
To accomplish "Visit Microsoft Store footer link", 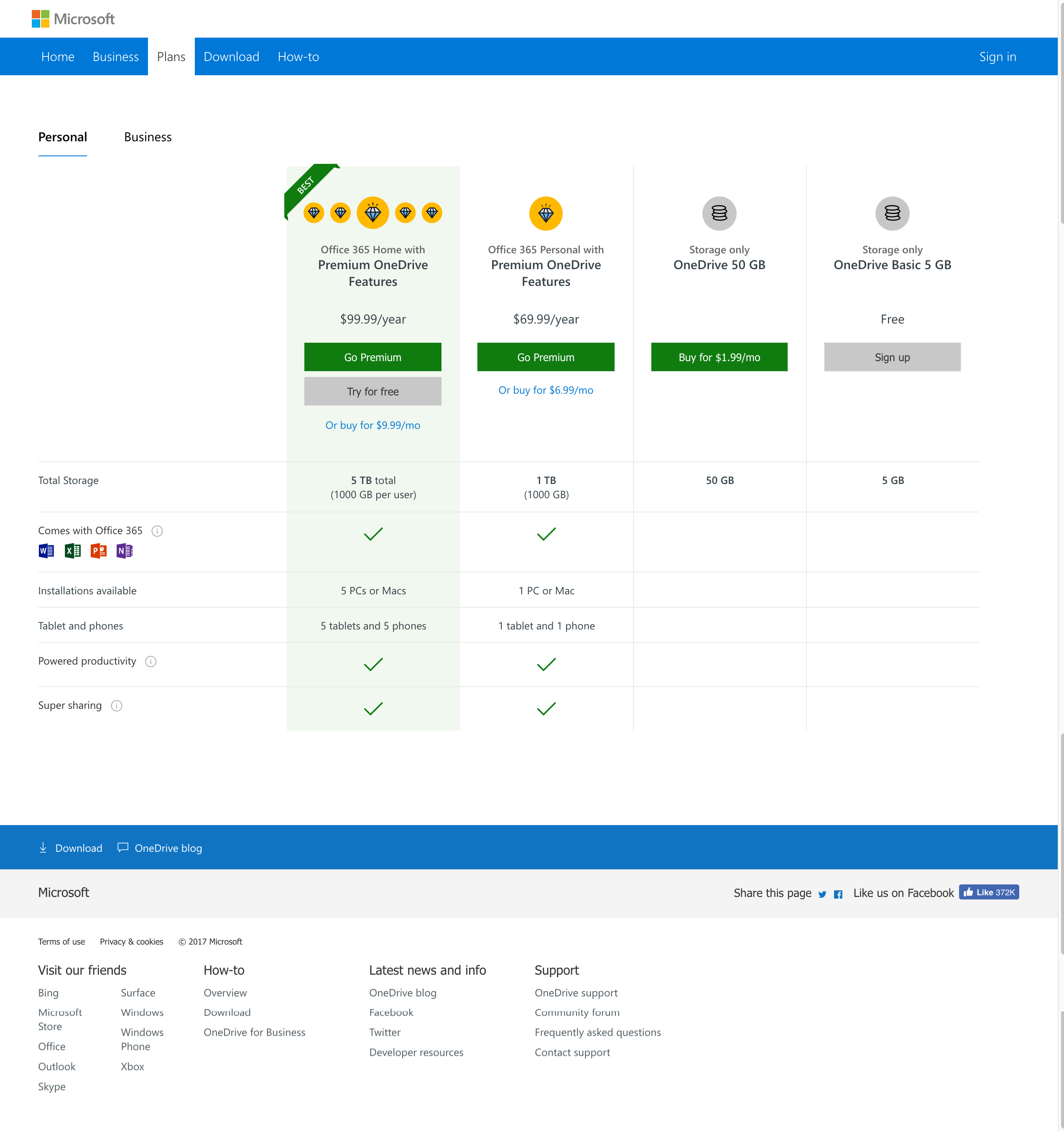I will pyautogui.click(x=60, y=1019).
